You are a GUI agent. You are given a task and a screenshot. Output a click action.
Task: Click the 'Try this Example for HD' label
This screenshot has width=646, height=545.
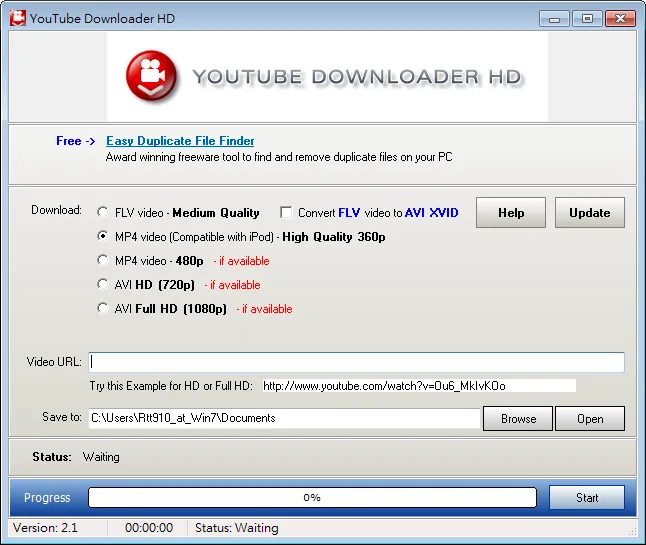(x=171, y=386)
